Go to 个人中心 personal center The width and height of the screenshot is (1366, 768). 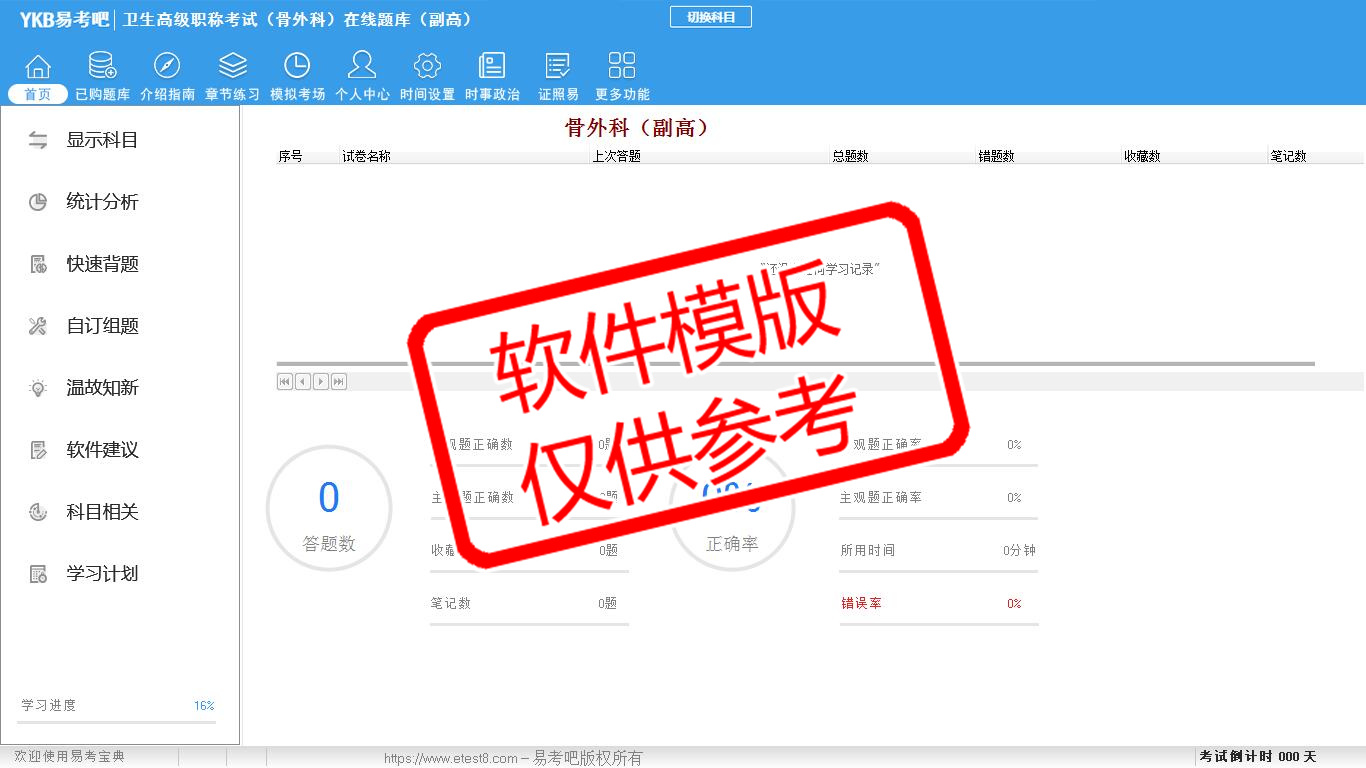tap(362, 67)
